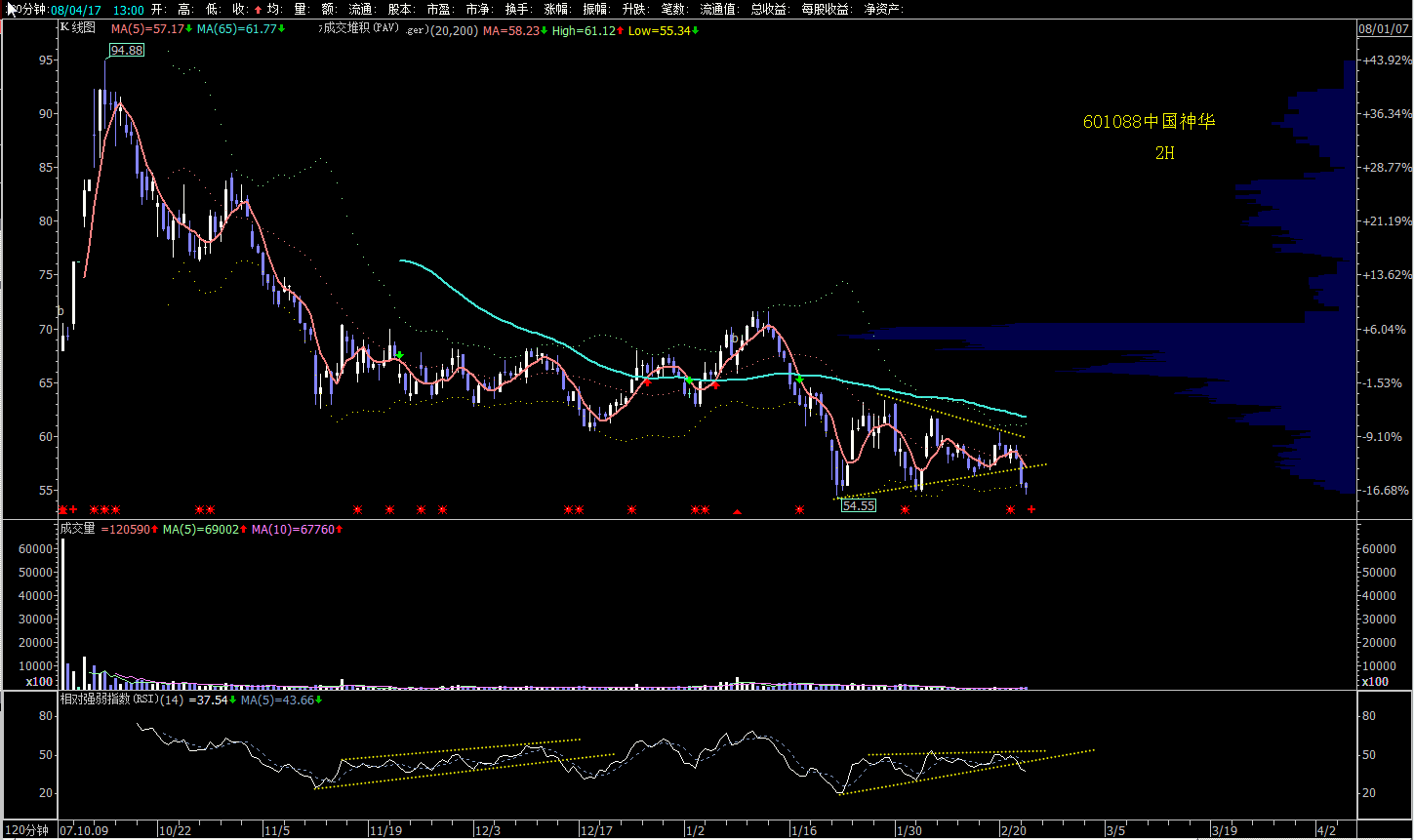The height and width of the screenshot is (840, 1414).
Task: Click the K线图 panel title
Action: pyautogui.click(x=78, y=28)
